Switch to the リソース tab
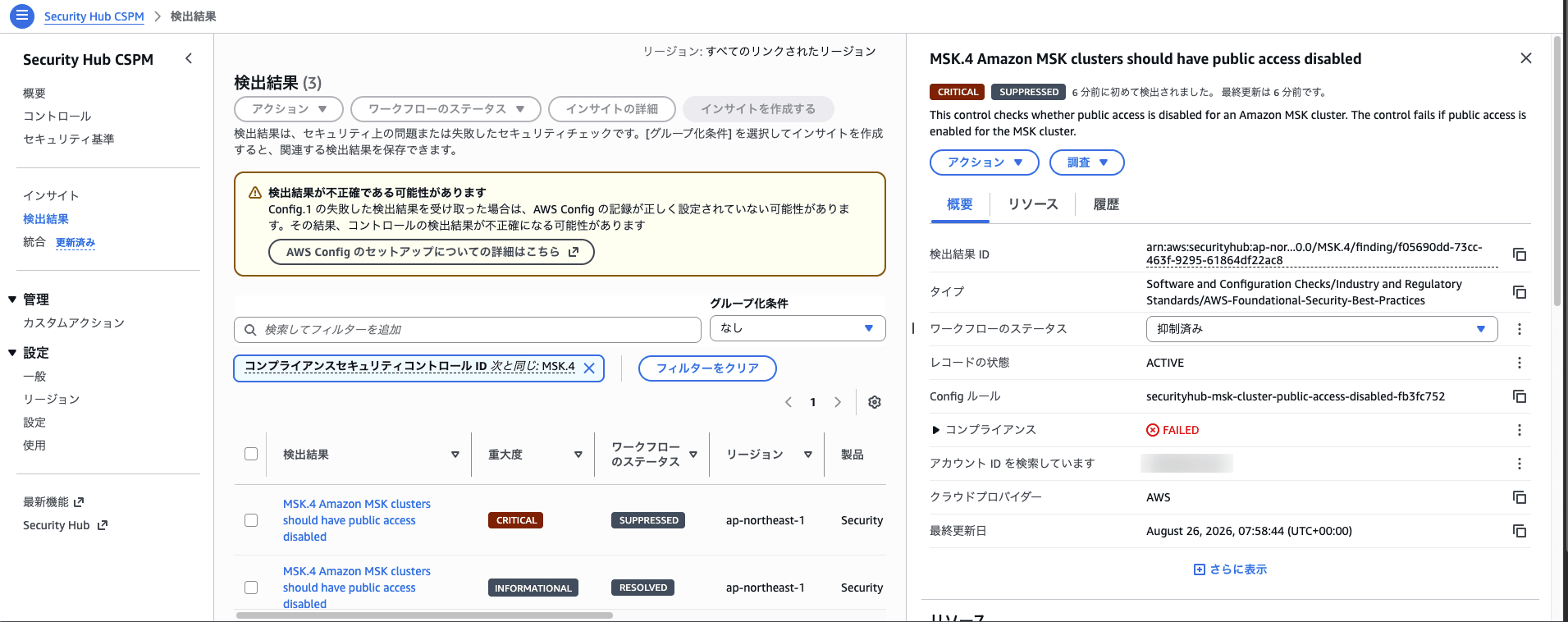1568x622 pixels. [x=1033, y=204]
